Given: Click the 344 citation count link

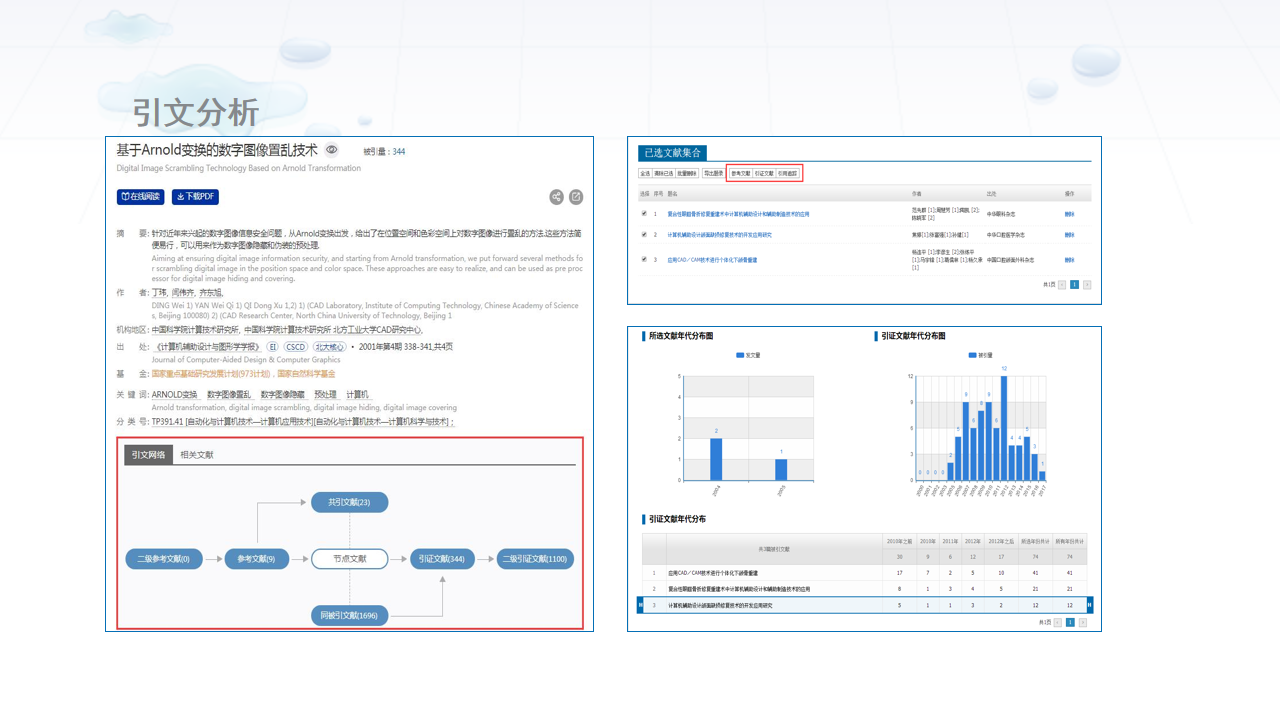Looking at the screenshot, I should pos(398,152).
